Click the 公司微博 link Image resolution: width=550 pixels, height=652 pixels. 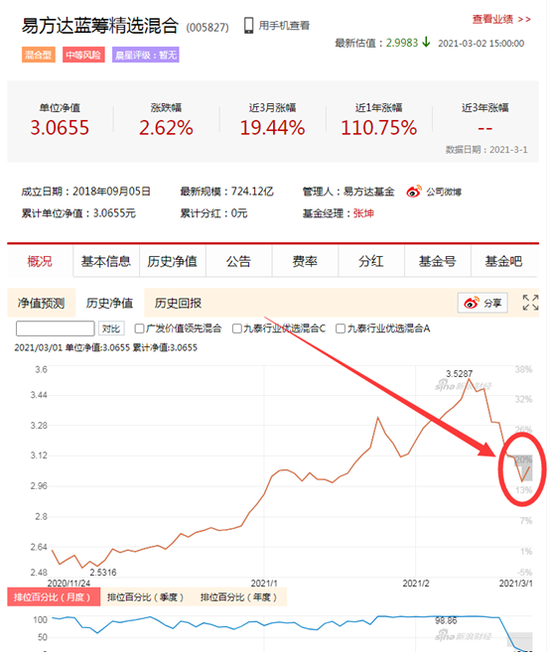pos(444,192)
